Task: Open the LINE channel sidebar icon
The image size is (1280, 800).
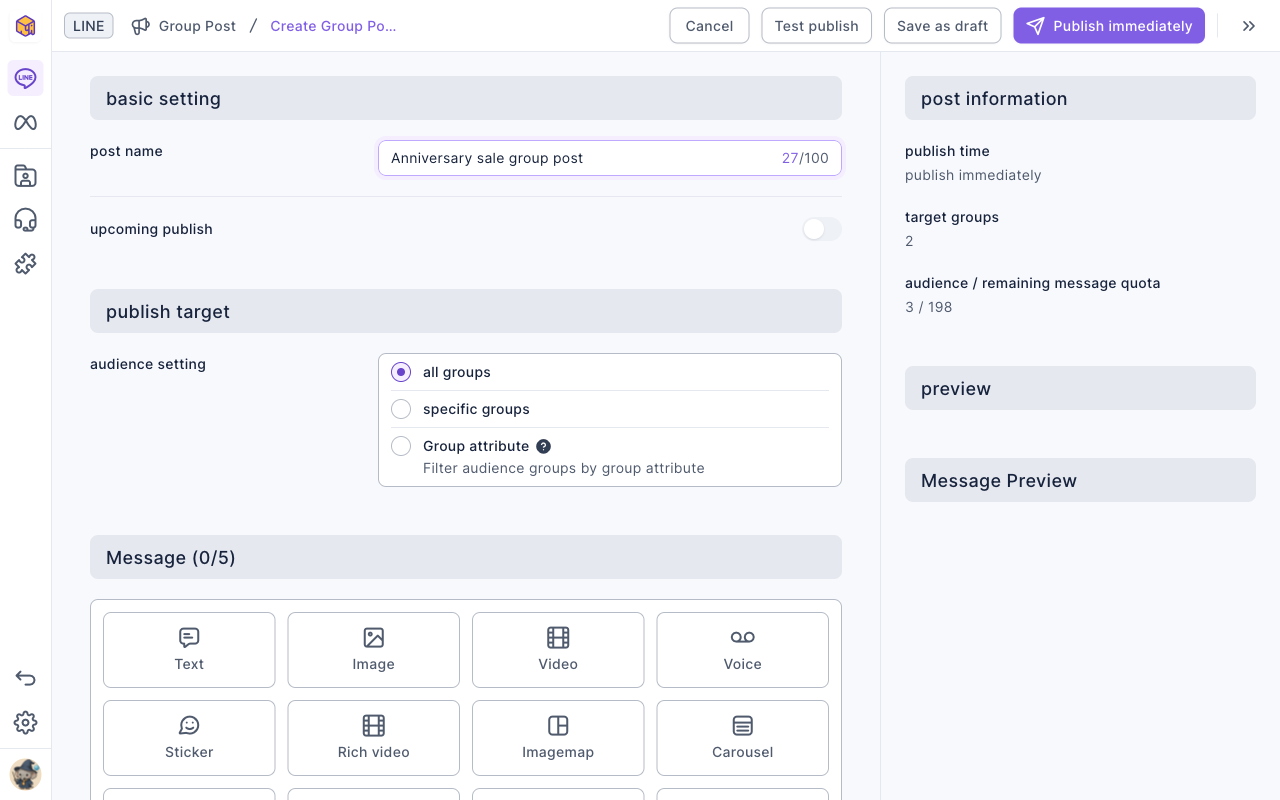Action: coord(26,78)
